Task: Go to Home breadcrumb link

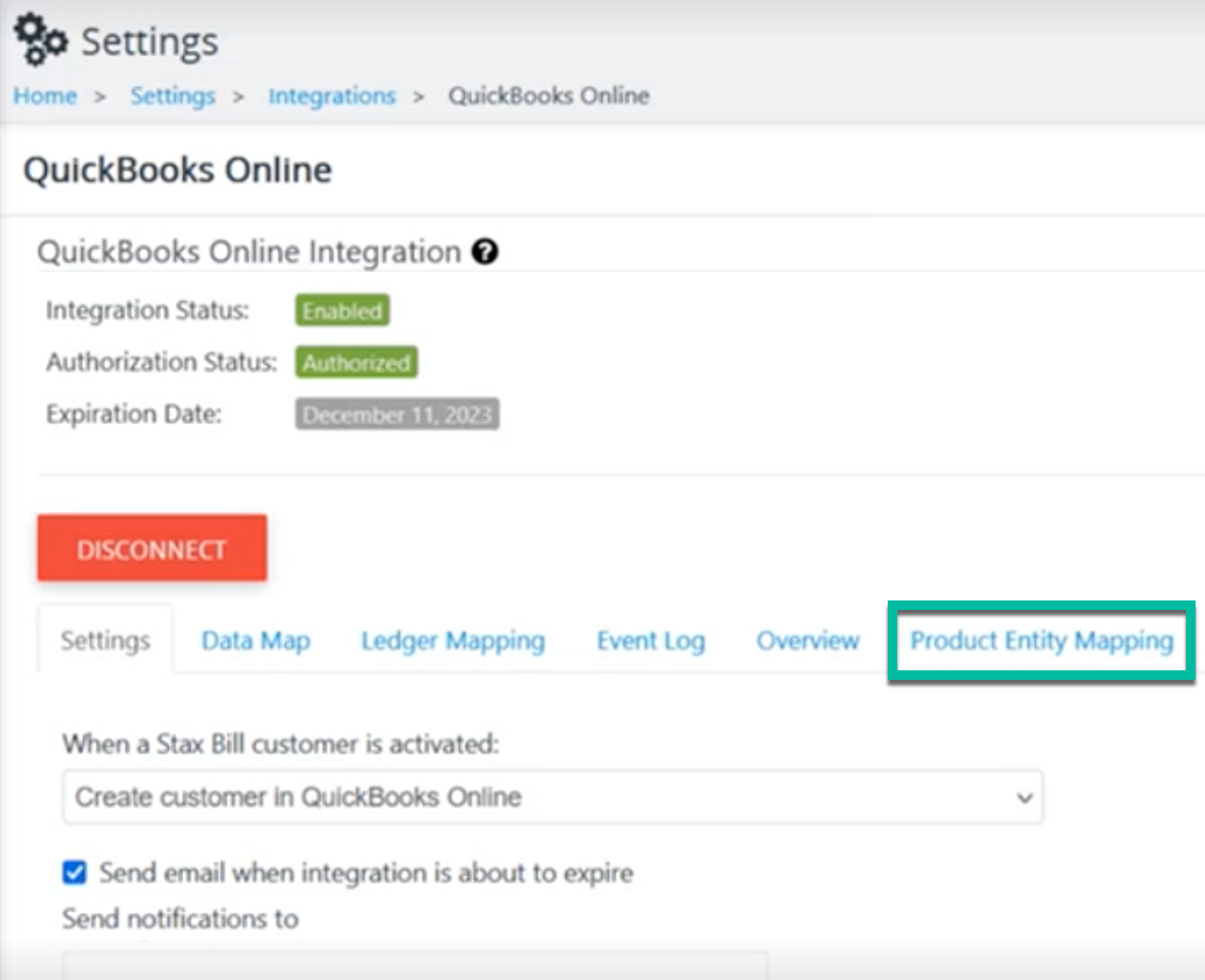Action: click(44, 95)
